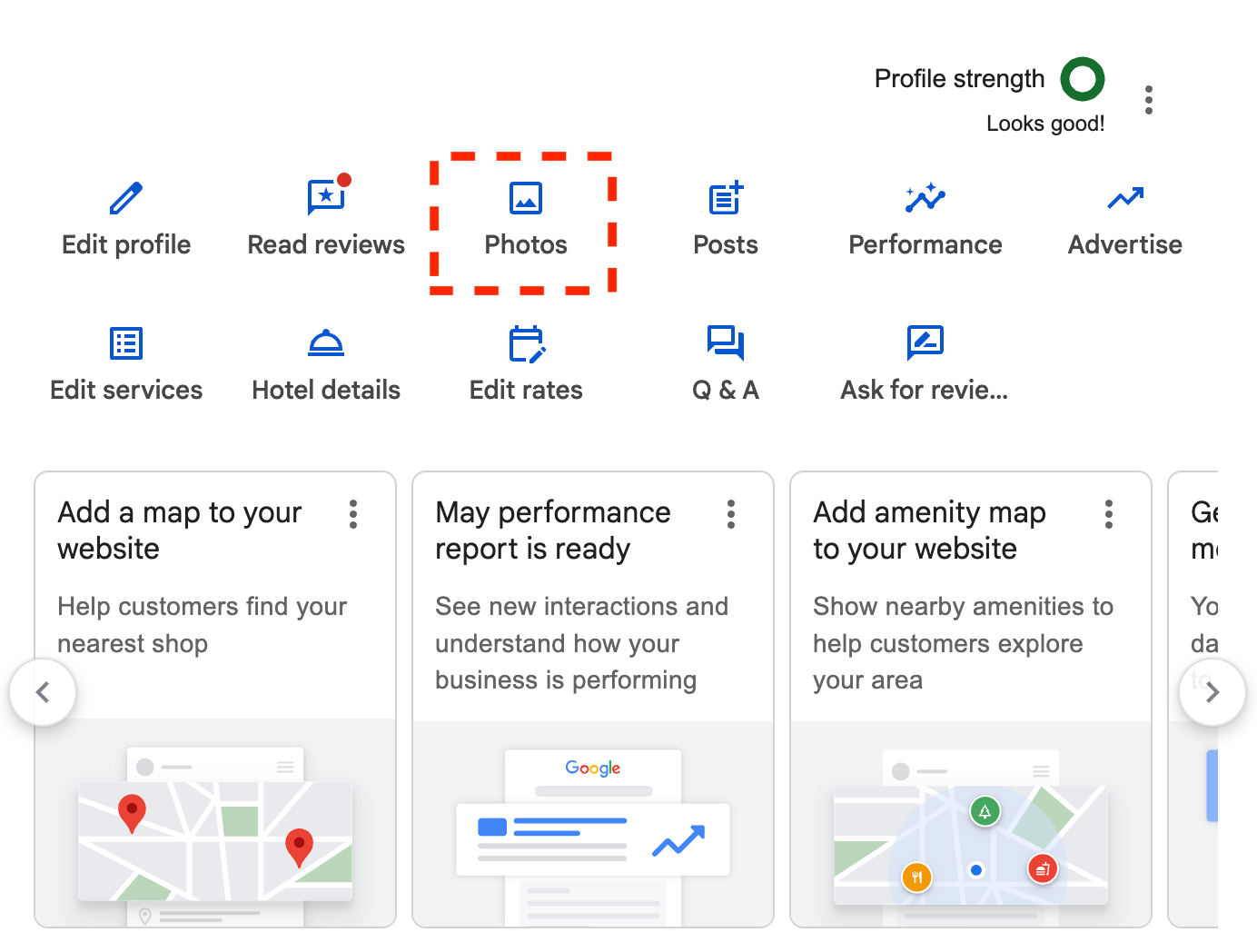
Task: Click the Q & A chat icon
Action: [726, 342]
